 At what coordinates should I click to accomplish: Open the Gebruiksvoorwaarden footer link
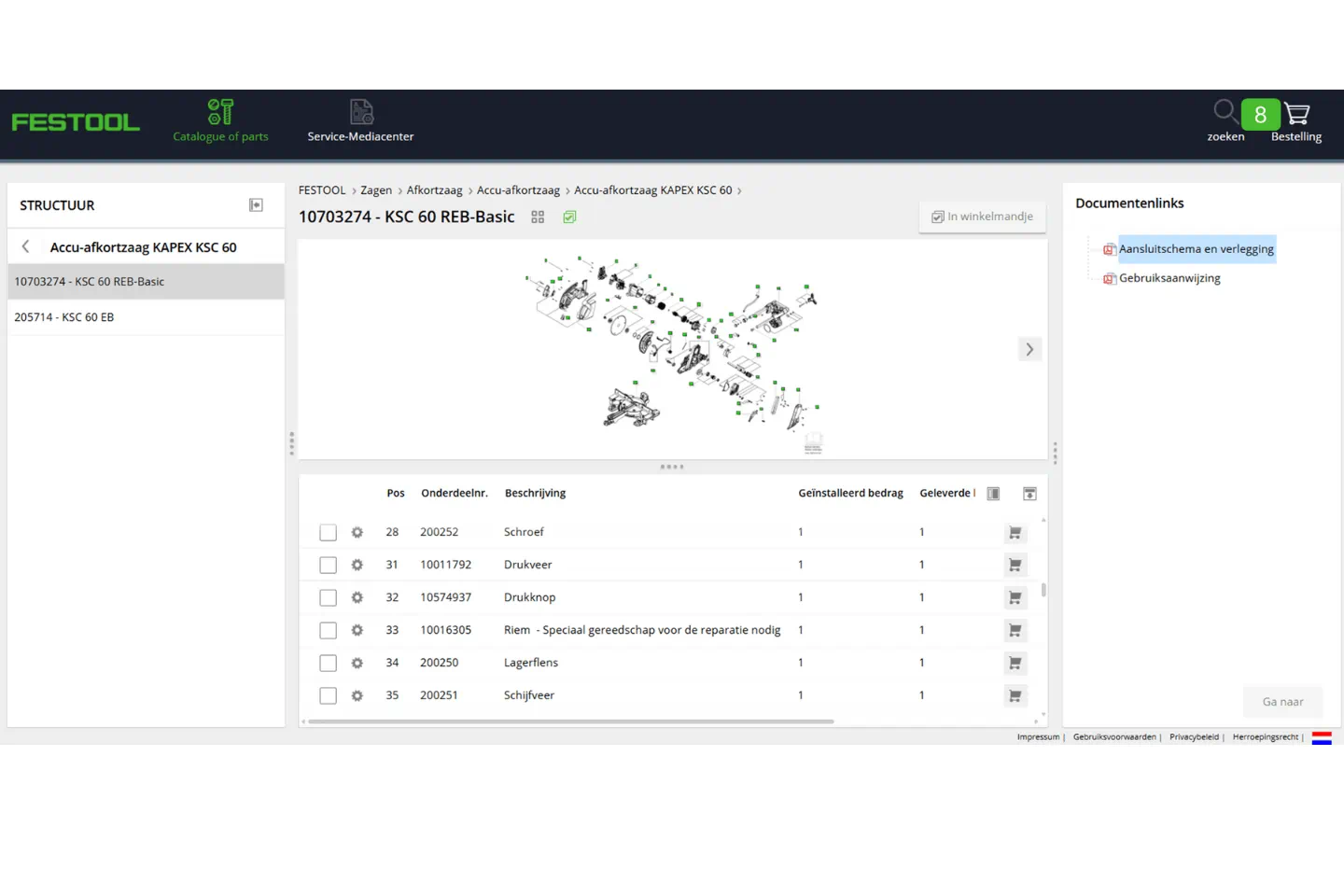tap(1114, 737)
